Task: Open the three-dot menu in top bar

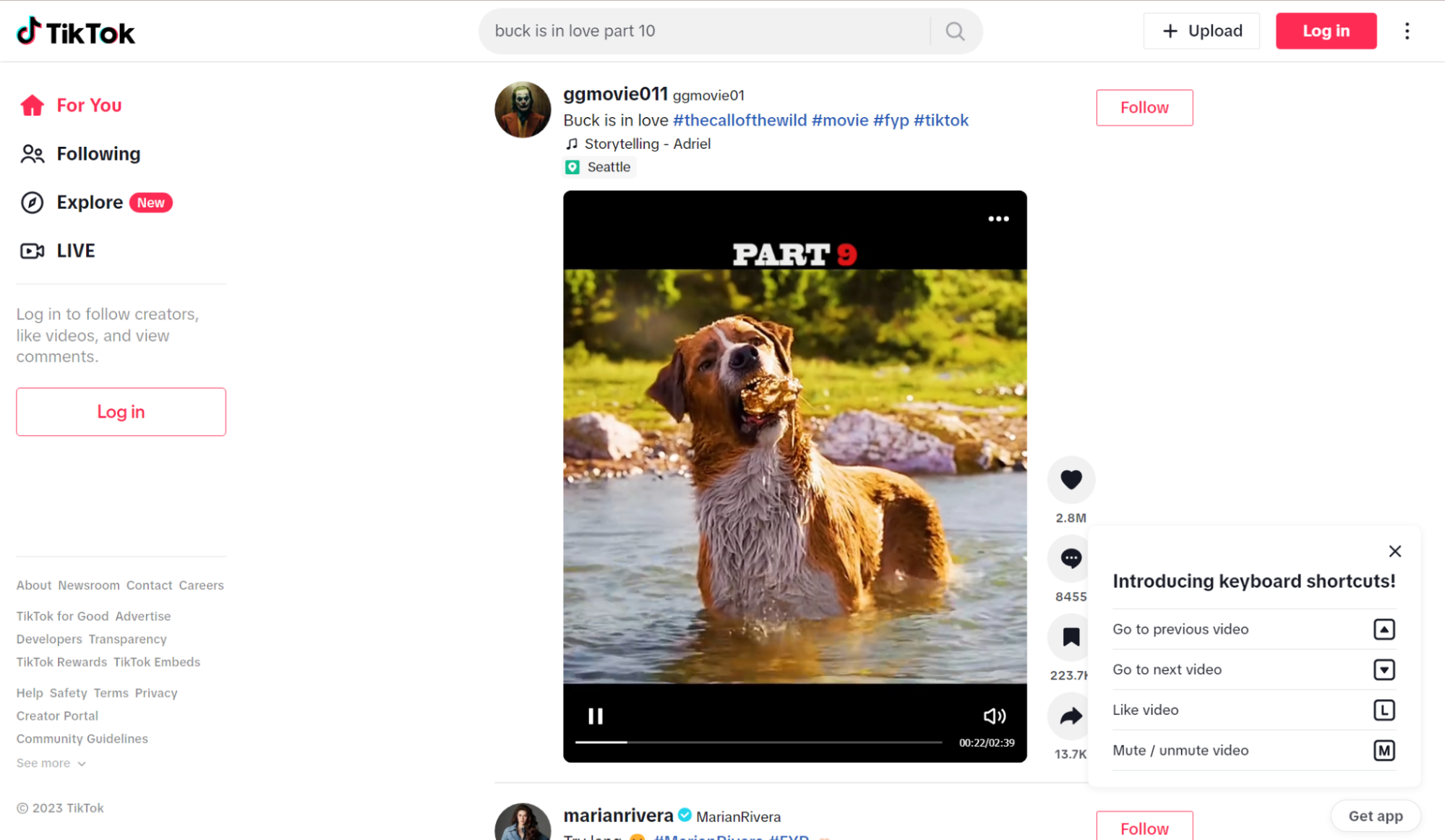Action: pos(1407,31)
